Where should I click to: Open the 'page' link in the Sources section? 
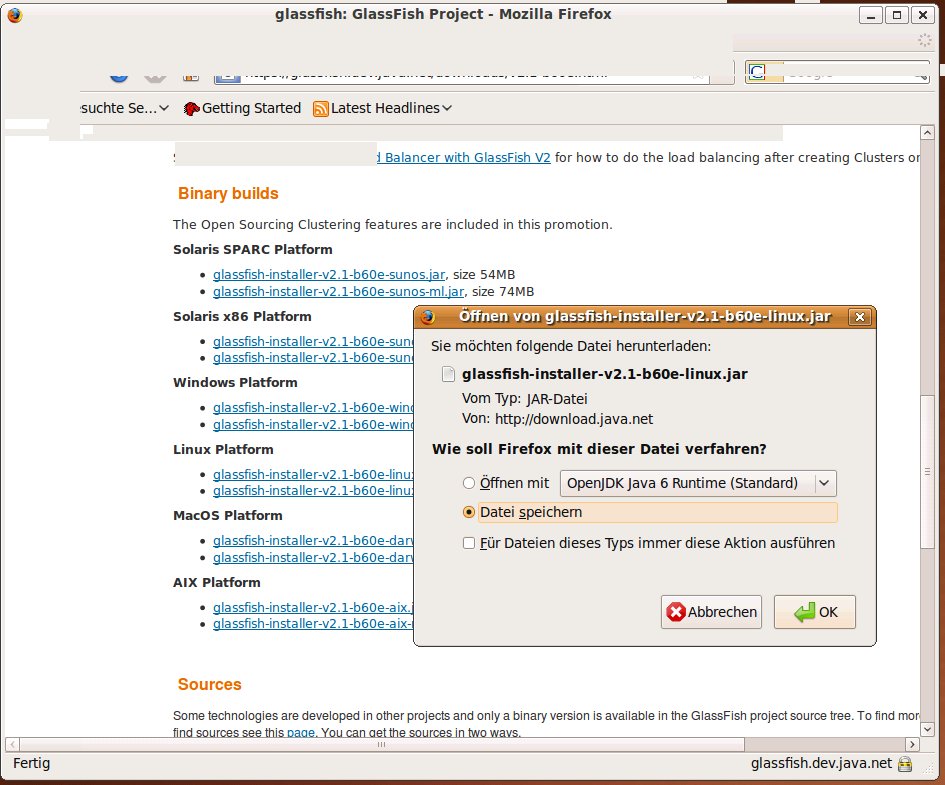(301, 733)
